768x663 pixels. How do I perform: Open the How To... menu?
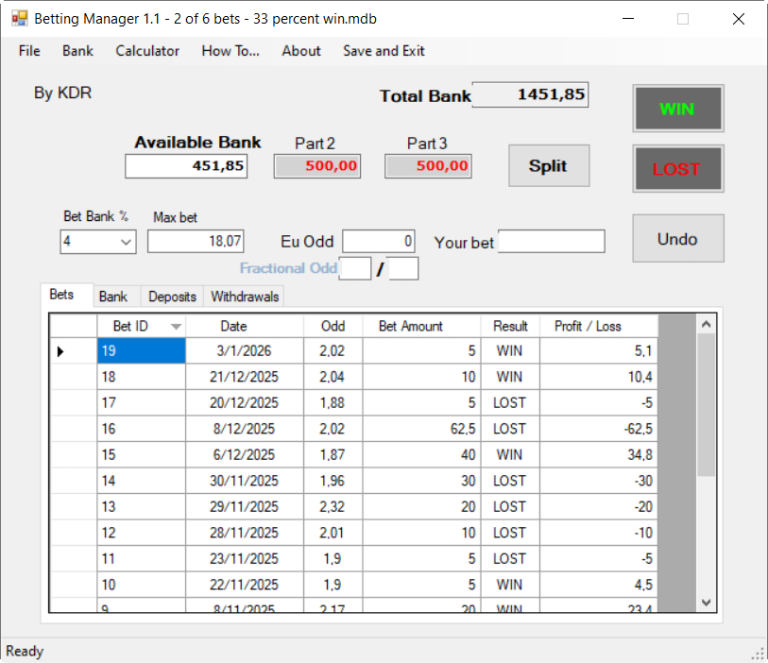230,51
